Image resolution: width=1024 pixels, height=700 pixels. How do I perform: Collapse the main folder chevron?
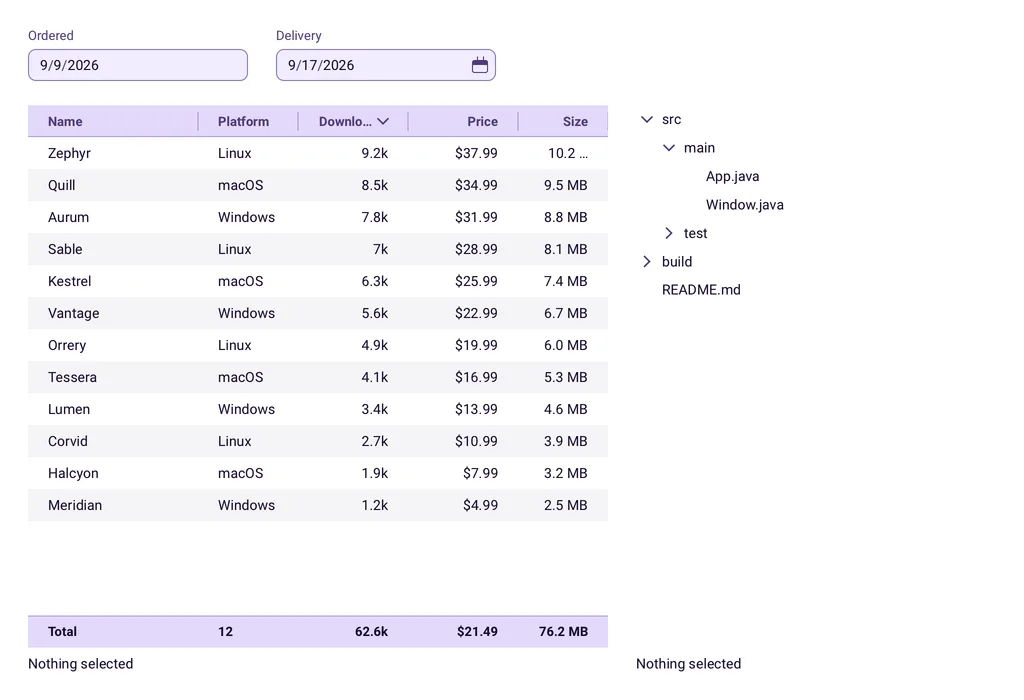coord(669,148)
